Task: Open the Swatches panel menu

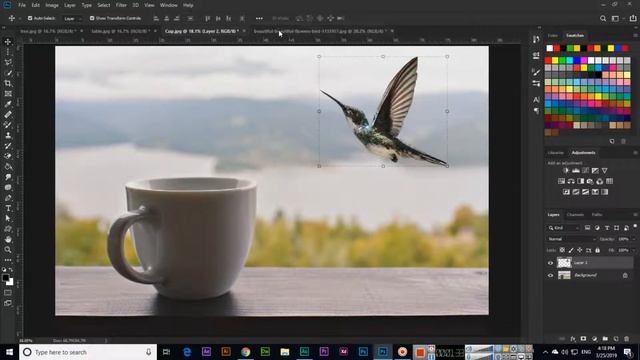Action: click(635, 36)
